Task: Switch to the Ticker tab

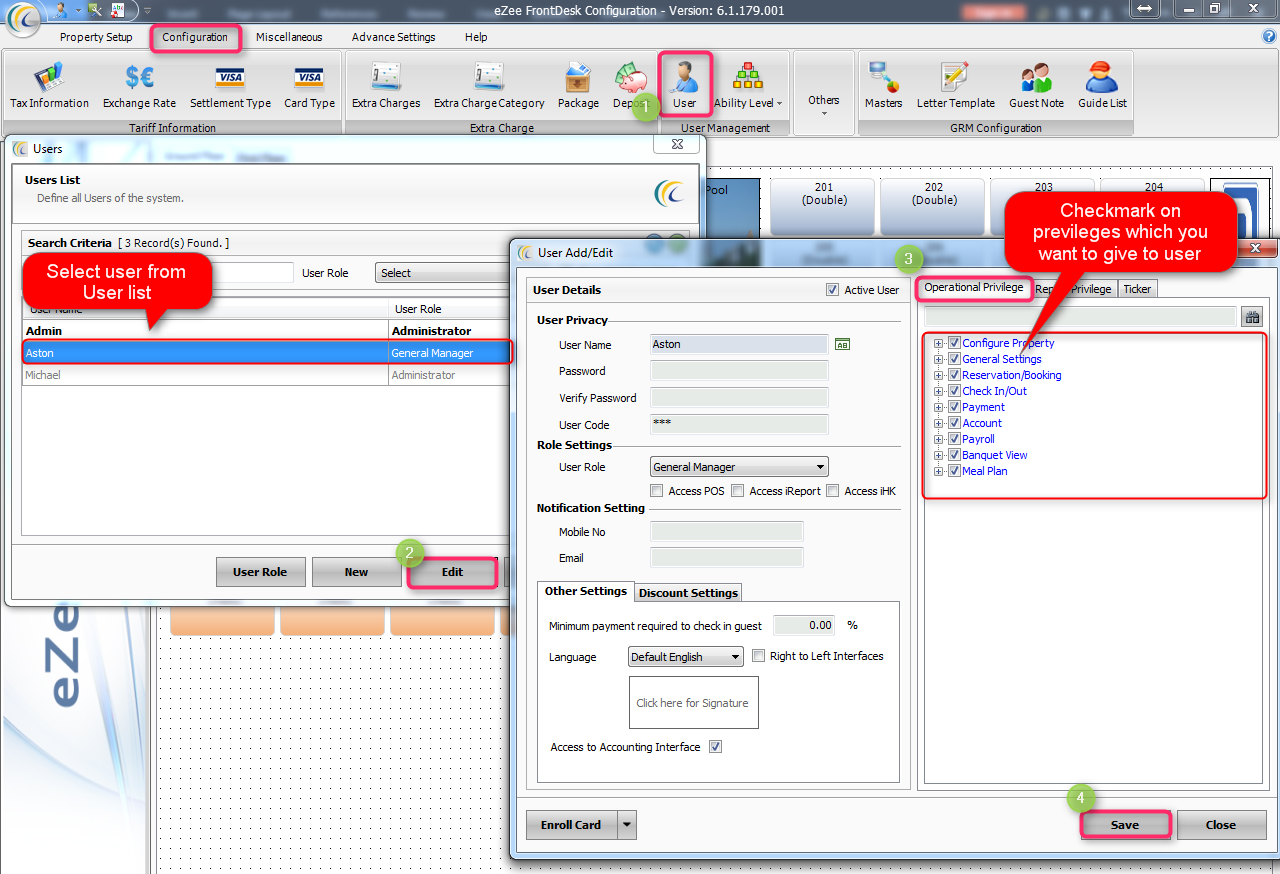Action: tap(1137, 289)
